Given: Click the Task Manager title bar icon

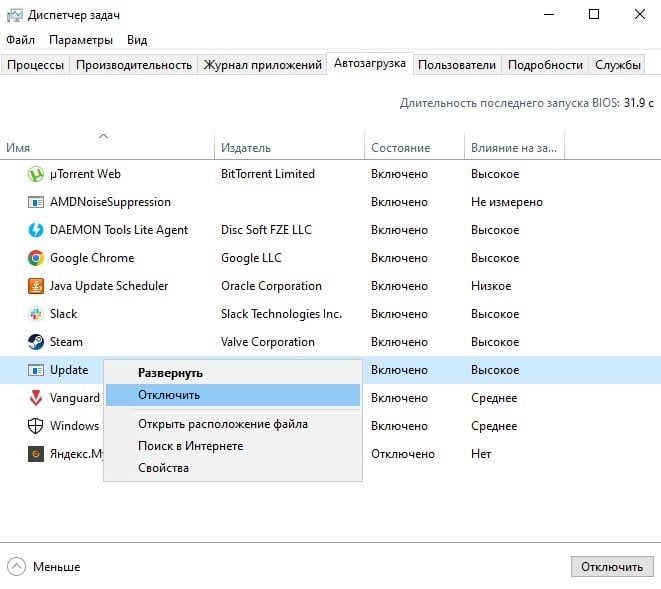Looking at the screenshot, I should [x=15, y=15].
